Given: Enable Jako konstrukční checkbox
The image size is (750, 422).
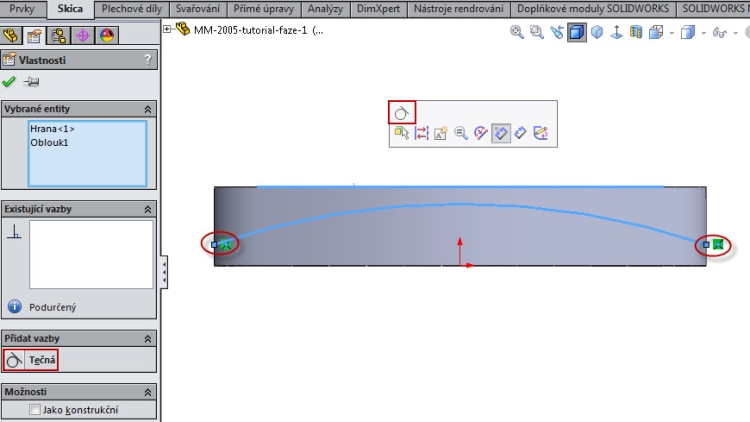Looking at the screenshot, I should pos(34,410).
